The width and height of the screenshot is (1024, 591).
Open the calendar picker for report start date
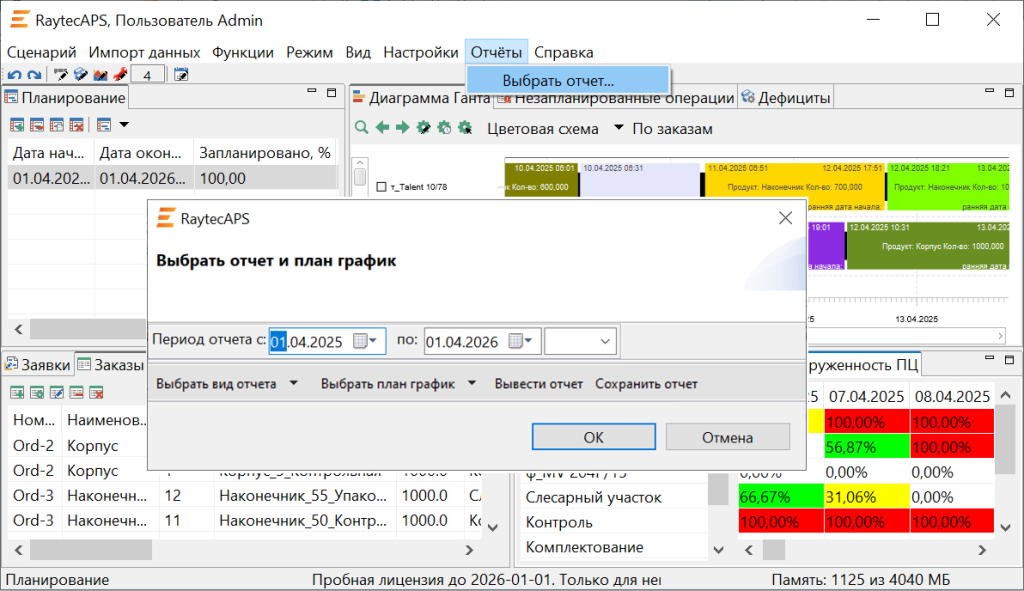click(x=364, y=341)
